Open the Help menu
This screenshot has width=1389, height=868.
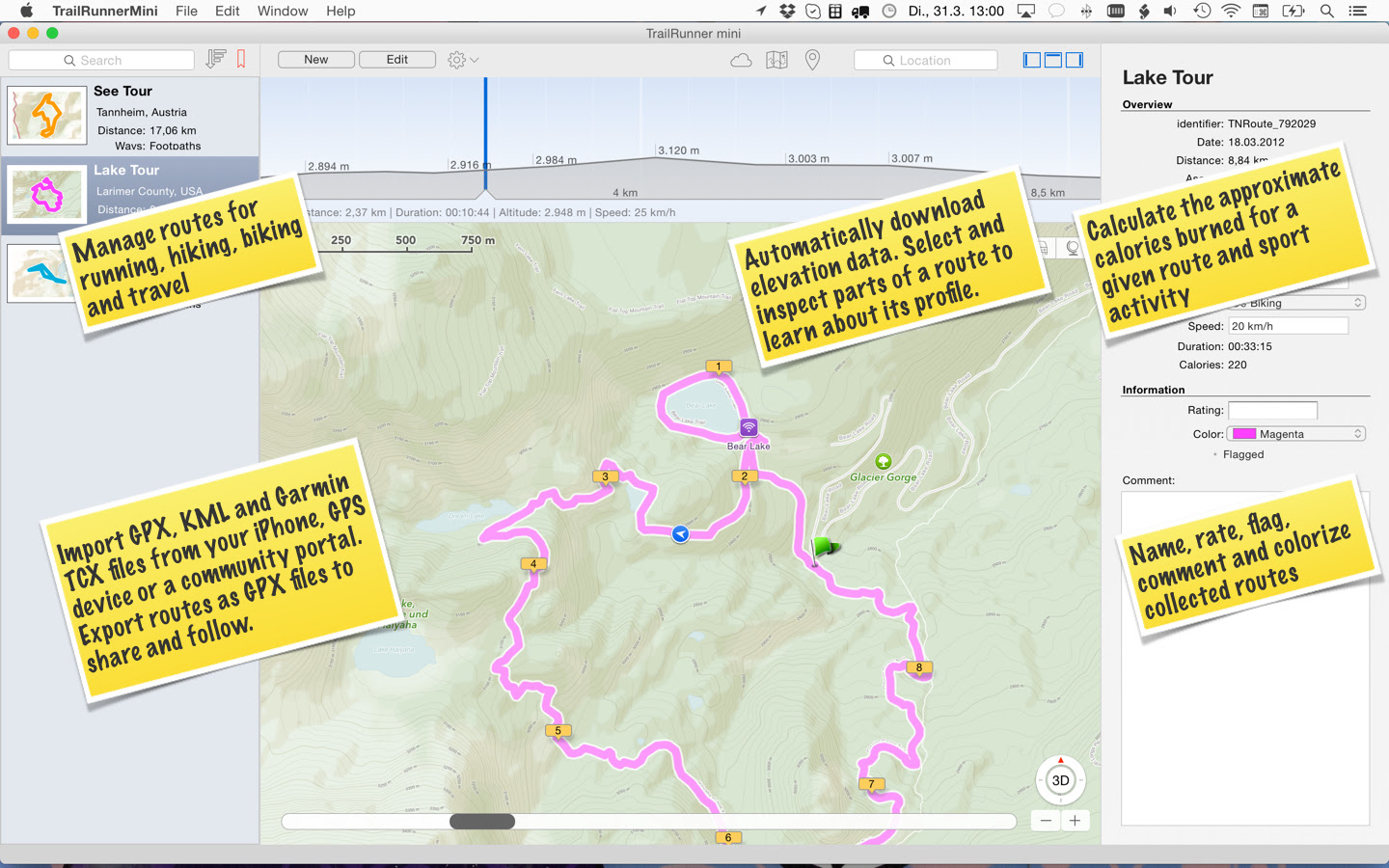click(x=340, y=11)
